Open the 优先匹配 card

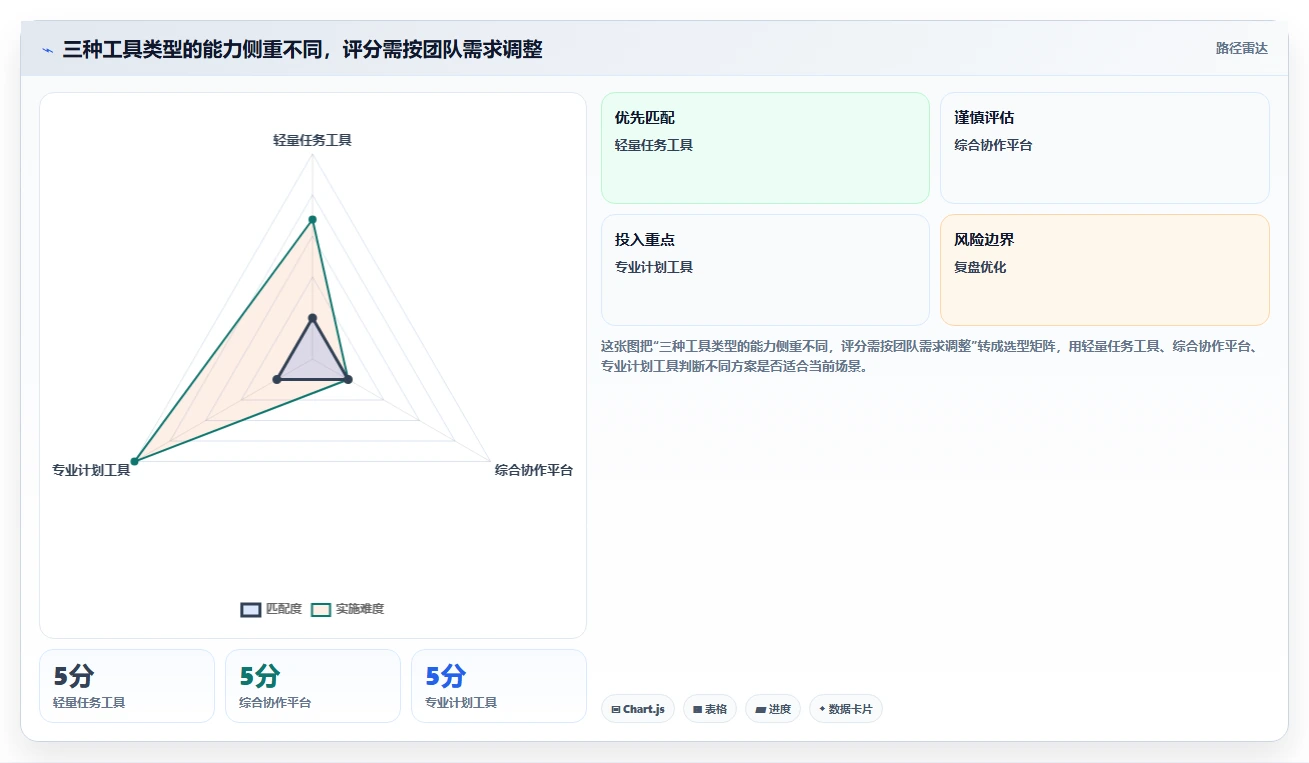(765, 148)
